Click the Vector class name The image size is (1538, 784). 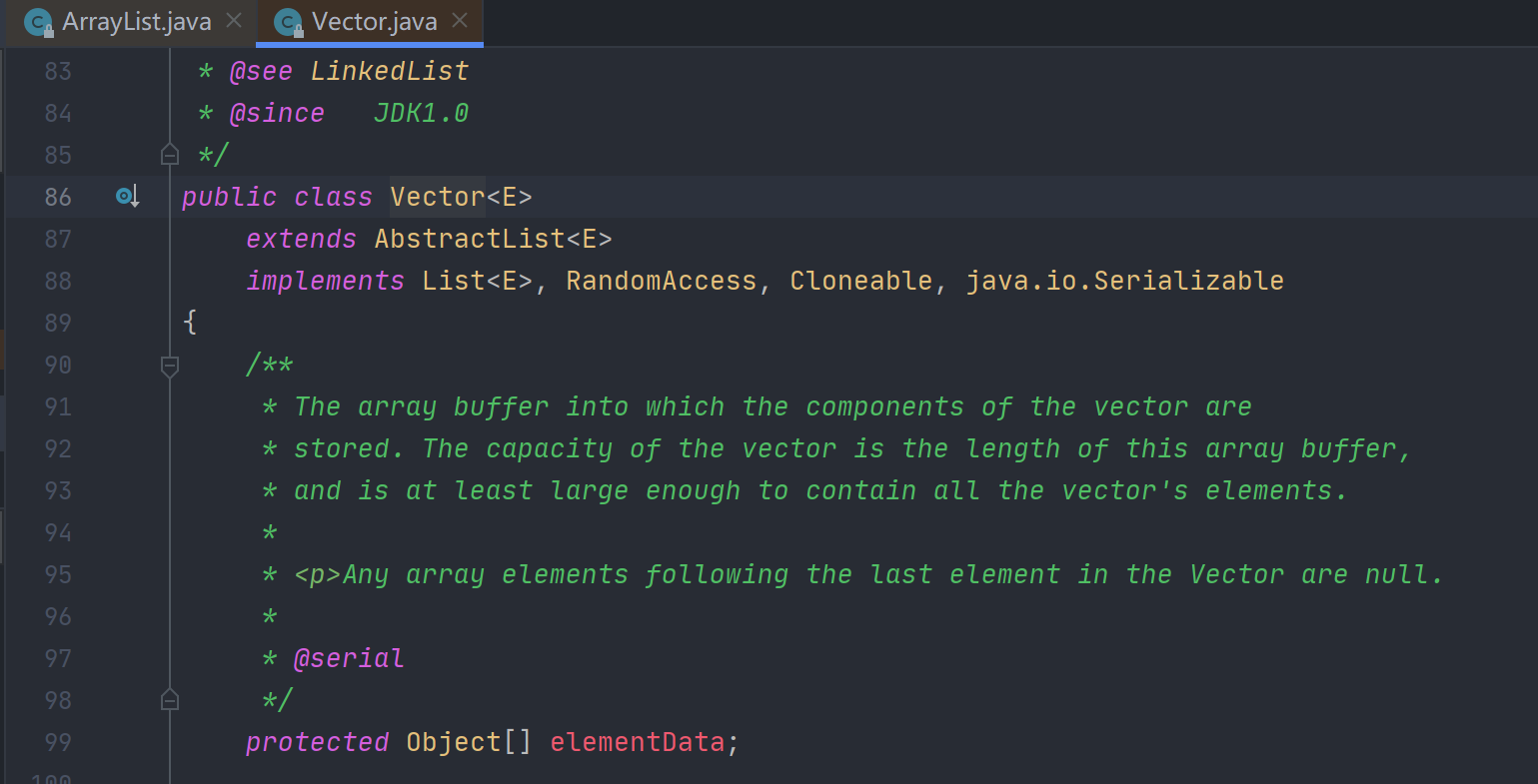coord(438,197)
